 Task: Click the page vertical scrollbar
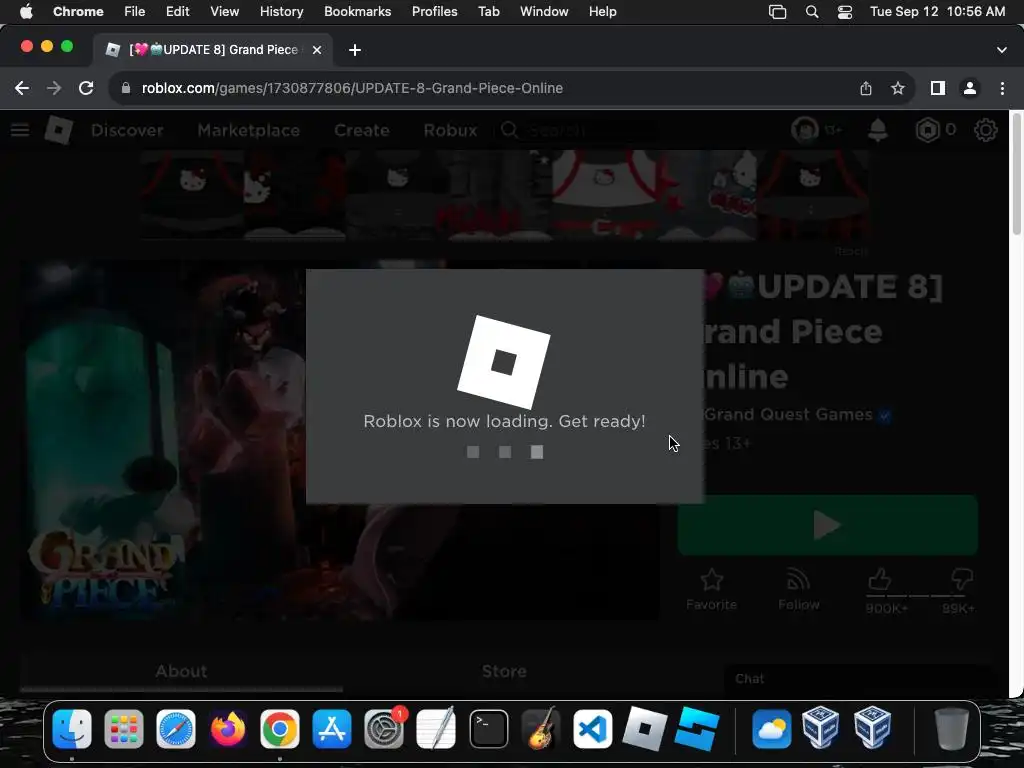1016,176
